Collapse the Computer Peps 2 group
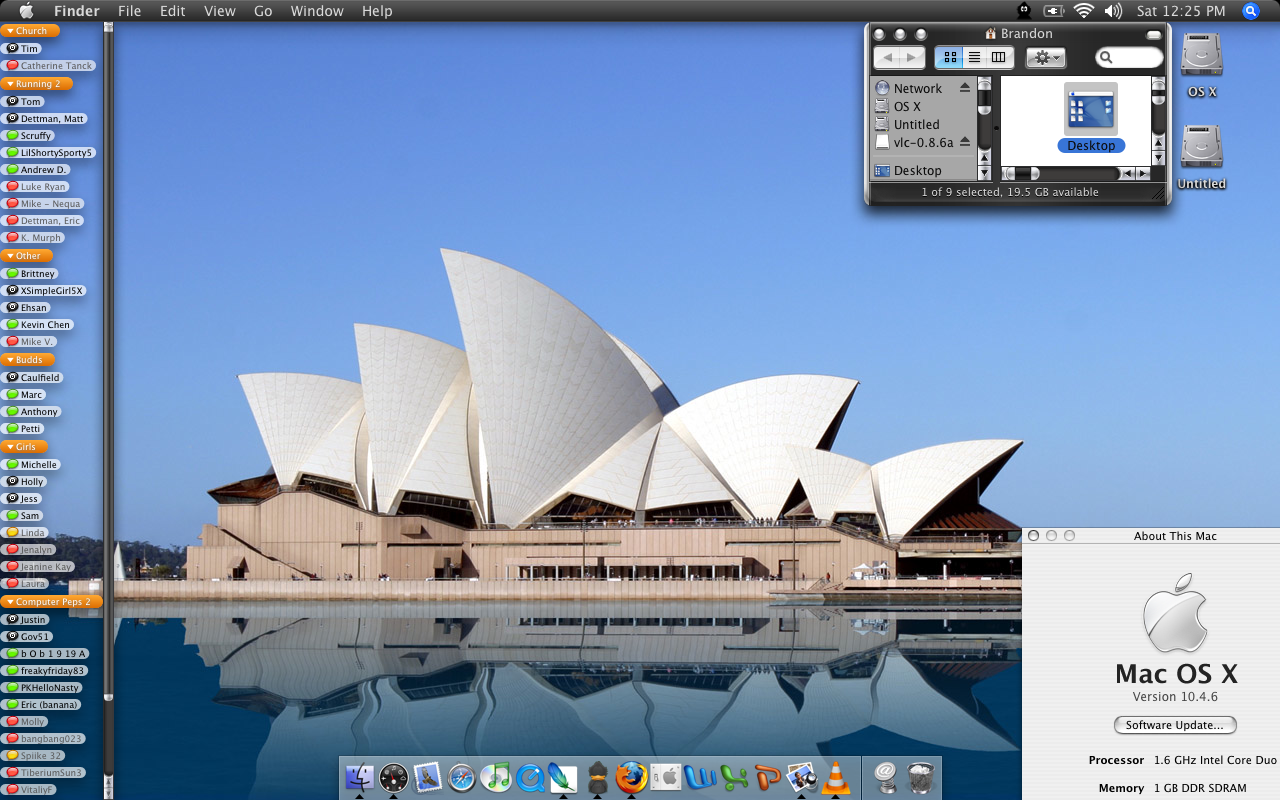Viewport: 1280px width, 800px height. pos(10,602)
